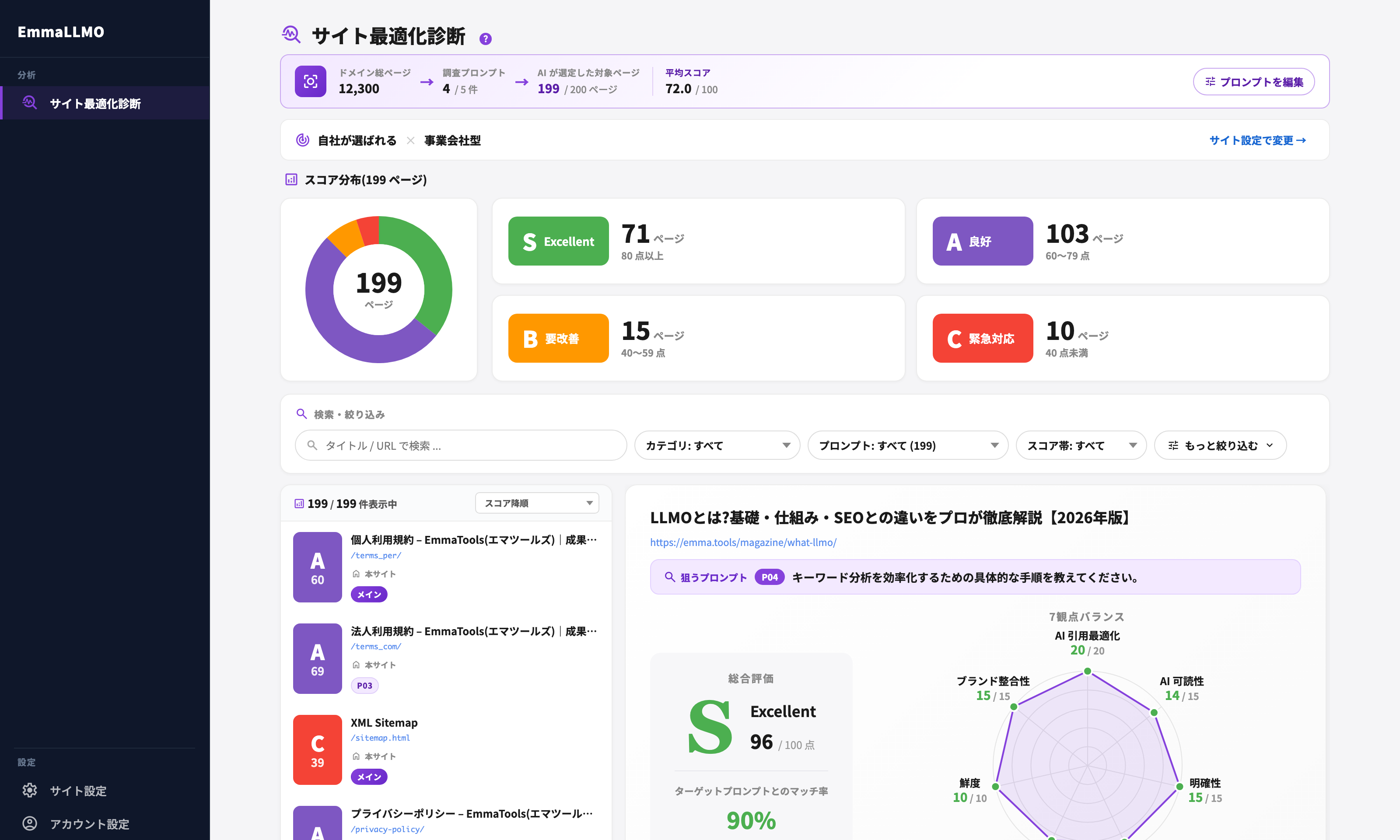Click the help question mark icon beside page title
This screenshot has width=1400, height=840.
[485, 38]
